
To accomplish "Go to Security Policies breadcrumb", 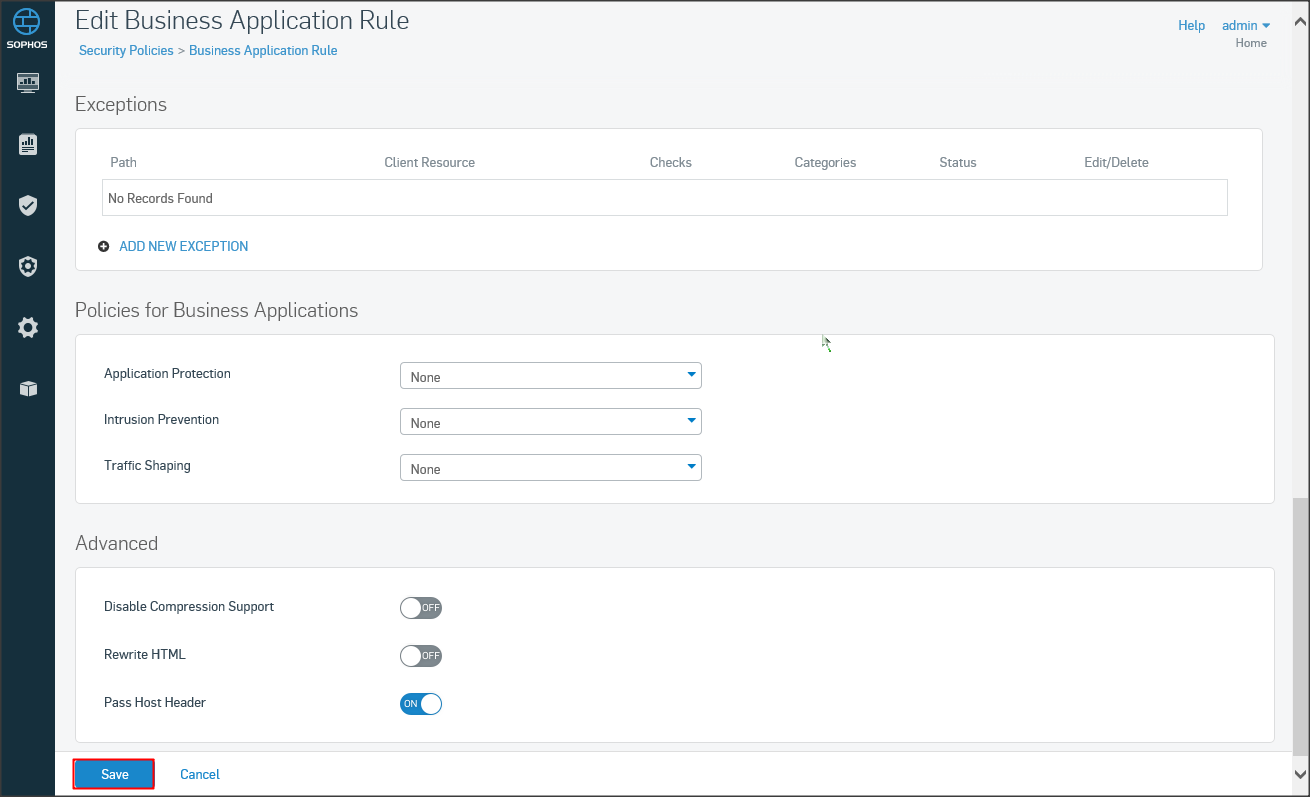I will point(126,50).
